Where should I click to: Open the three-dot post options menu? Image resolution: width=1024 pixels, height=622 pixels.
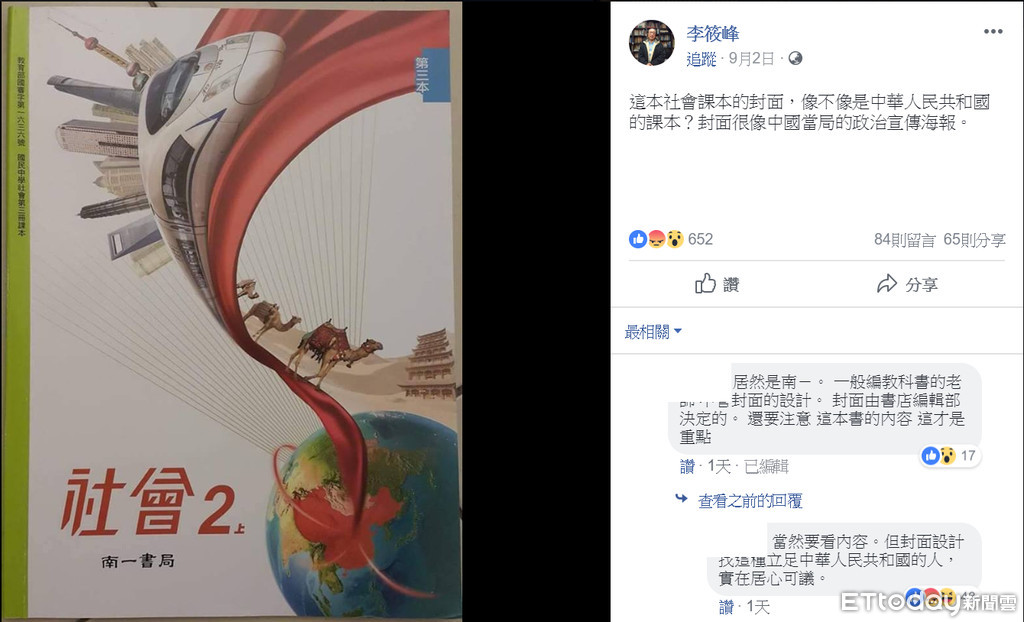[x=993, y=31]
